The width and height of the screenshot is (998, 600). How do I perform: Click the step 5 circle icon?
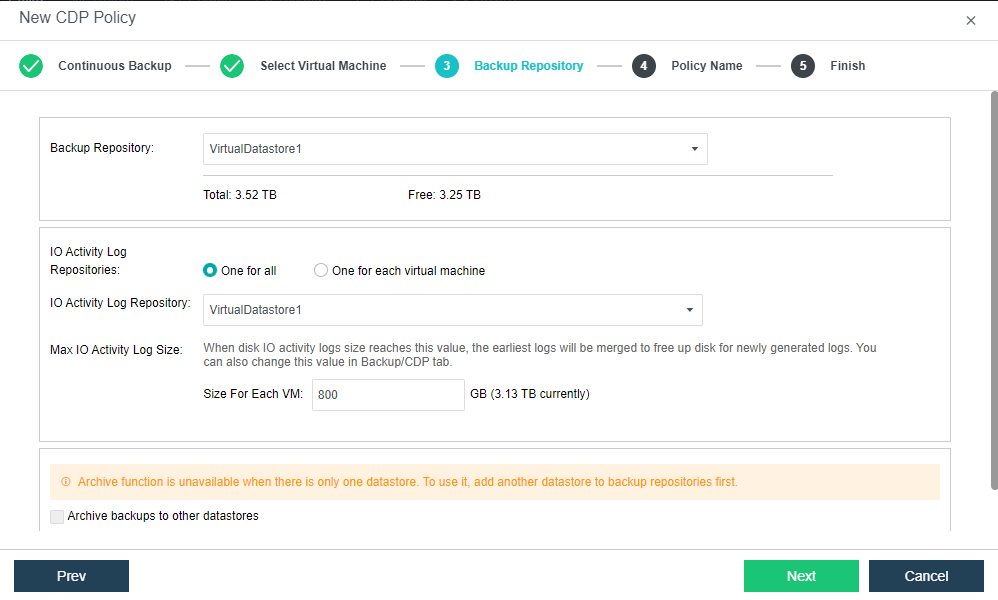click(802, 66)
